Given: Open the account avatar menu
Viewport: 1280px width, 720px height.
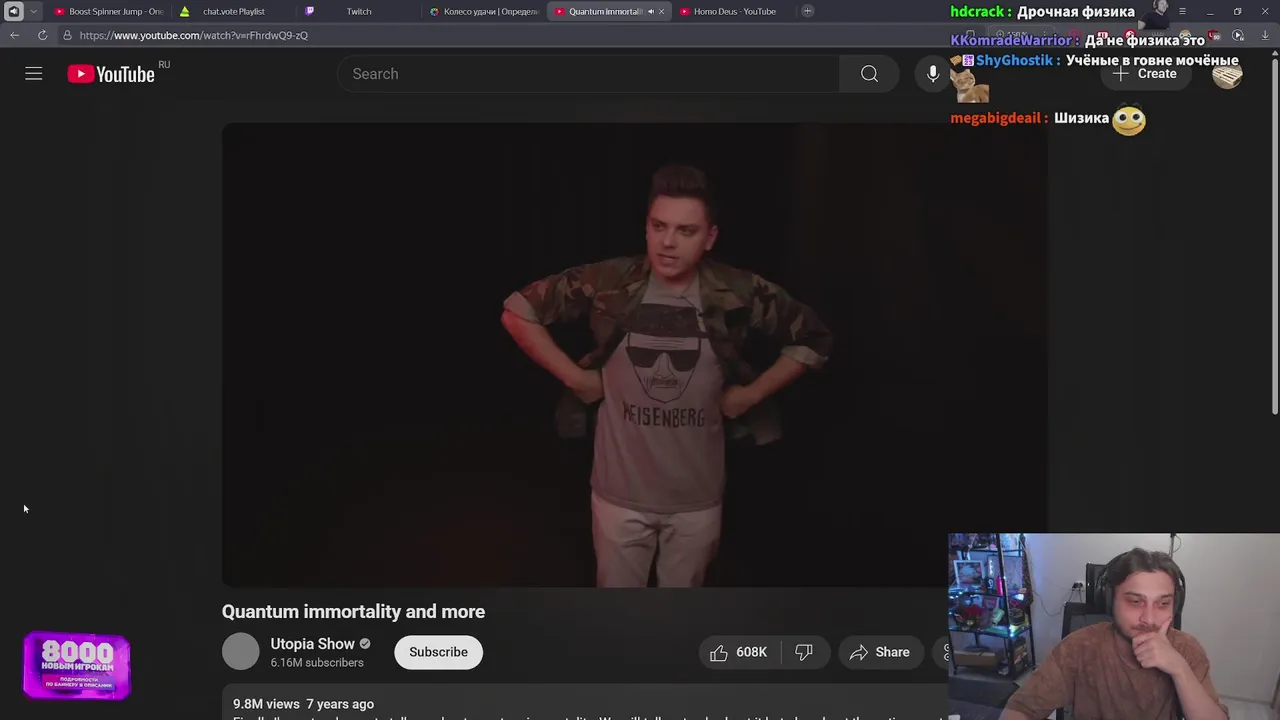Looking at the screenshot, I should tap(1227, 74).
